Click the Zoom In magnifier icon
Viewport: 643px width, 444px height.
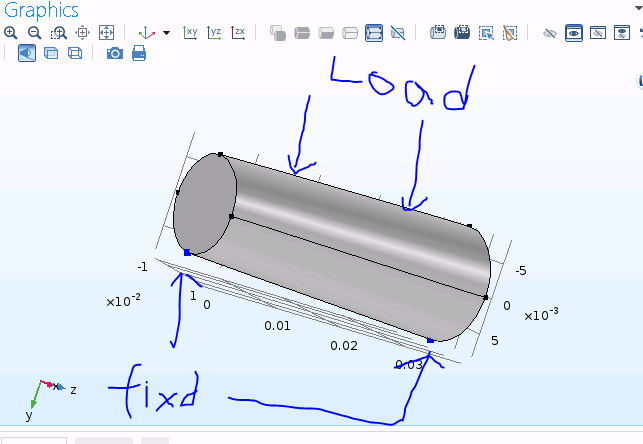[11, 32]
